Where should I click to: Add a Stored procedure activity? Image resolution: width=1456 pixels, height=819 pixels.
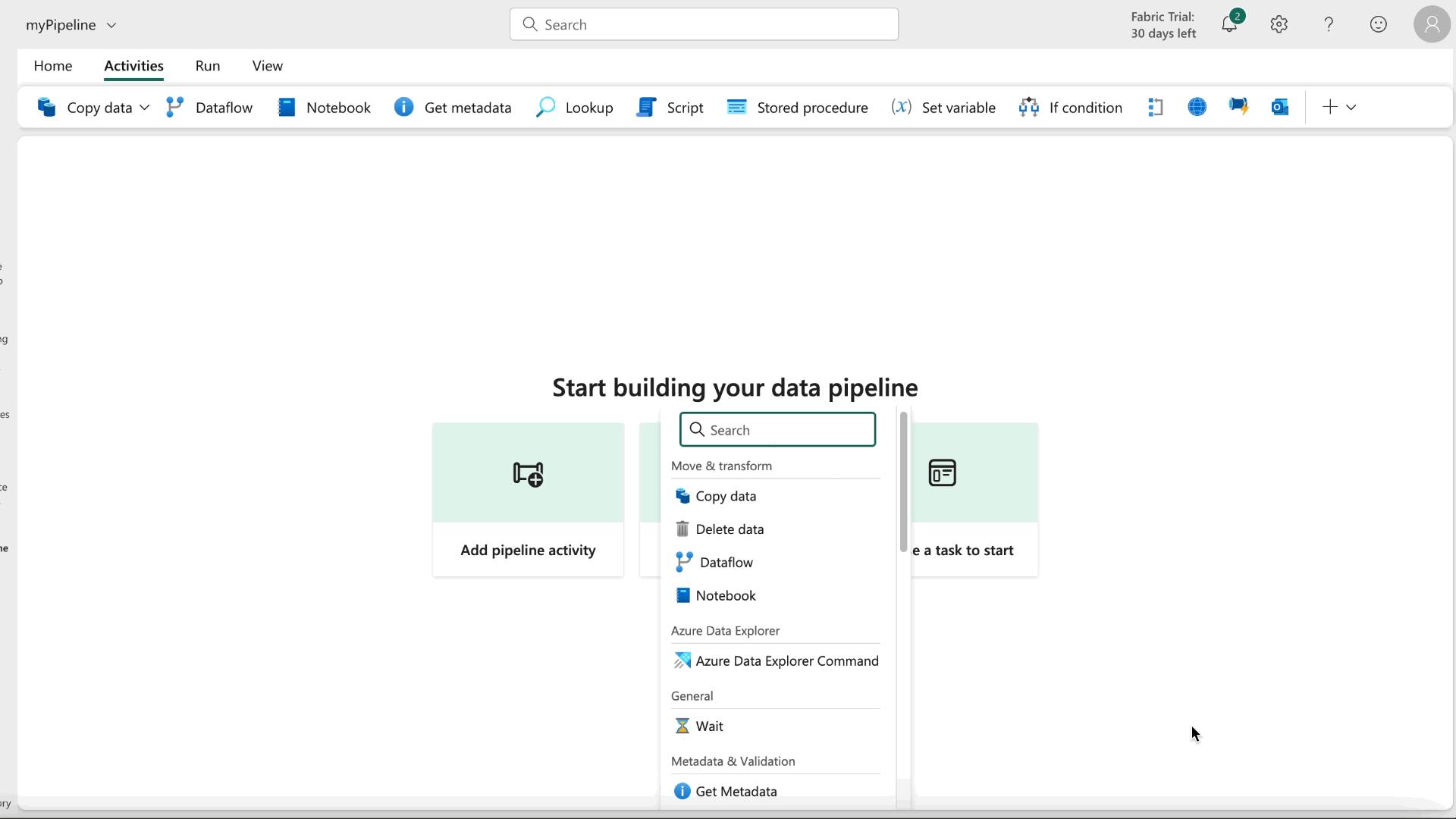798,108
